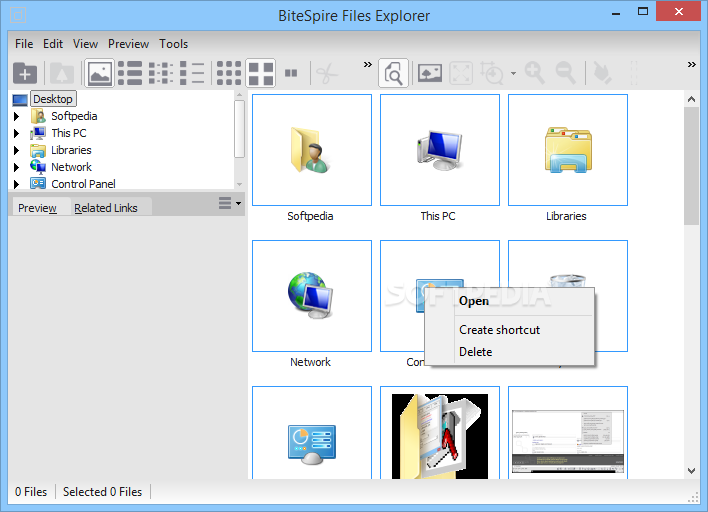
Task: Click the Selected 0 Files status text
Action: [x=102, y=492]
